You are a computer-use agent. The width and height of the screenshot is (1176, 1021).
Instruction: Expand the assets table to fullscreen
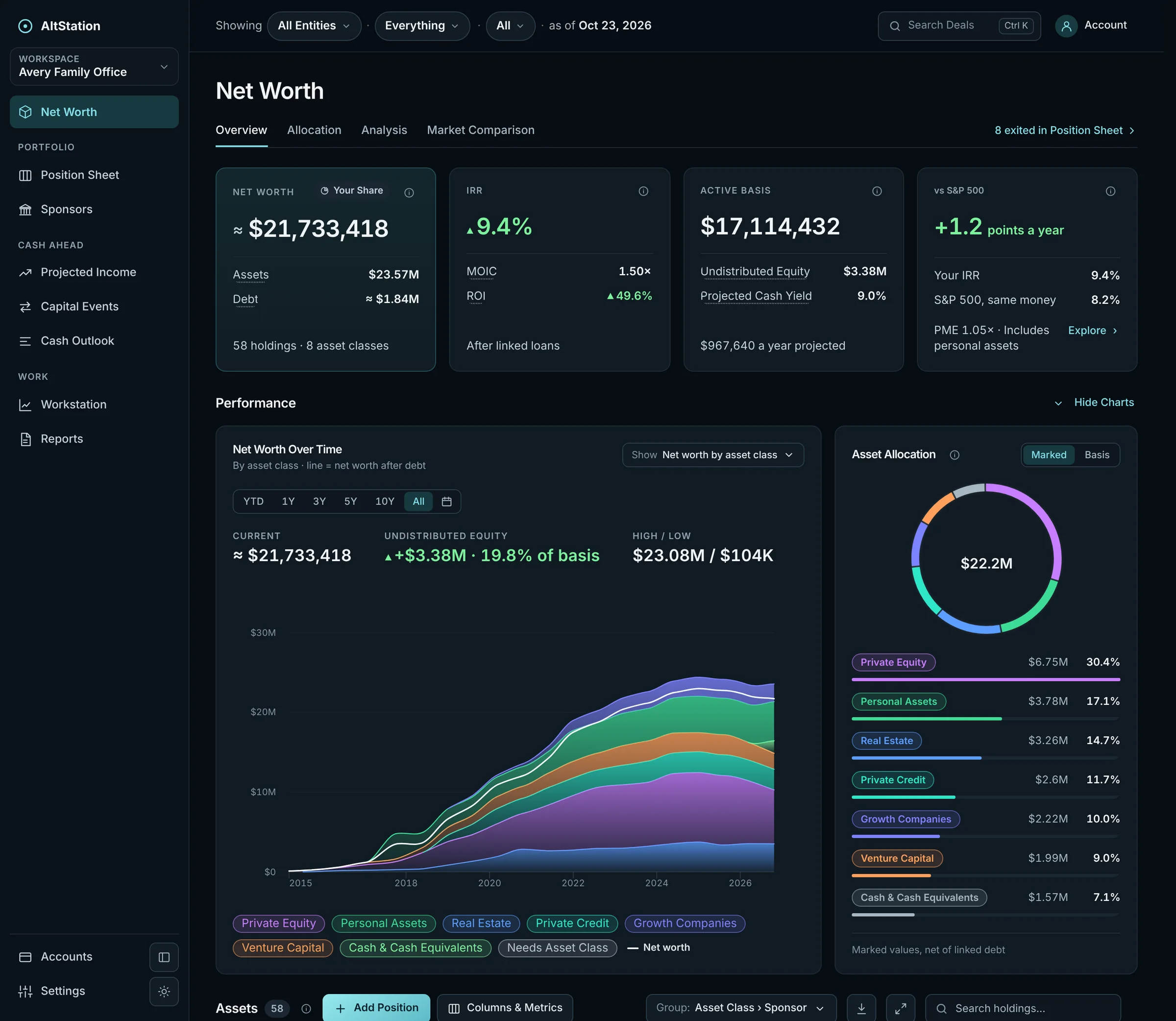coord(901,1008)
